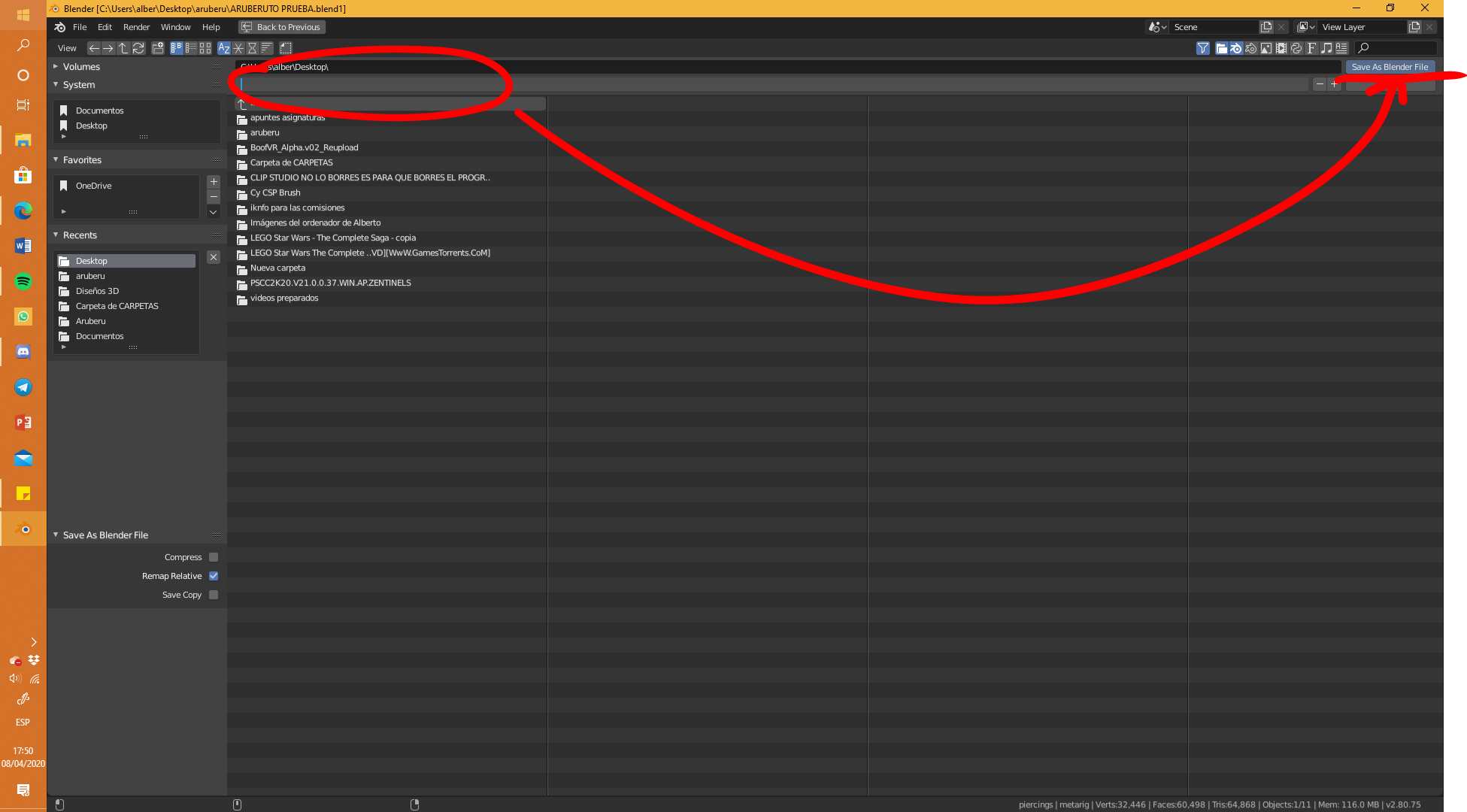
Task: Filter Python script files icon
Action: pyautogui.click(x=1296, y=48)
